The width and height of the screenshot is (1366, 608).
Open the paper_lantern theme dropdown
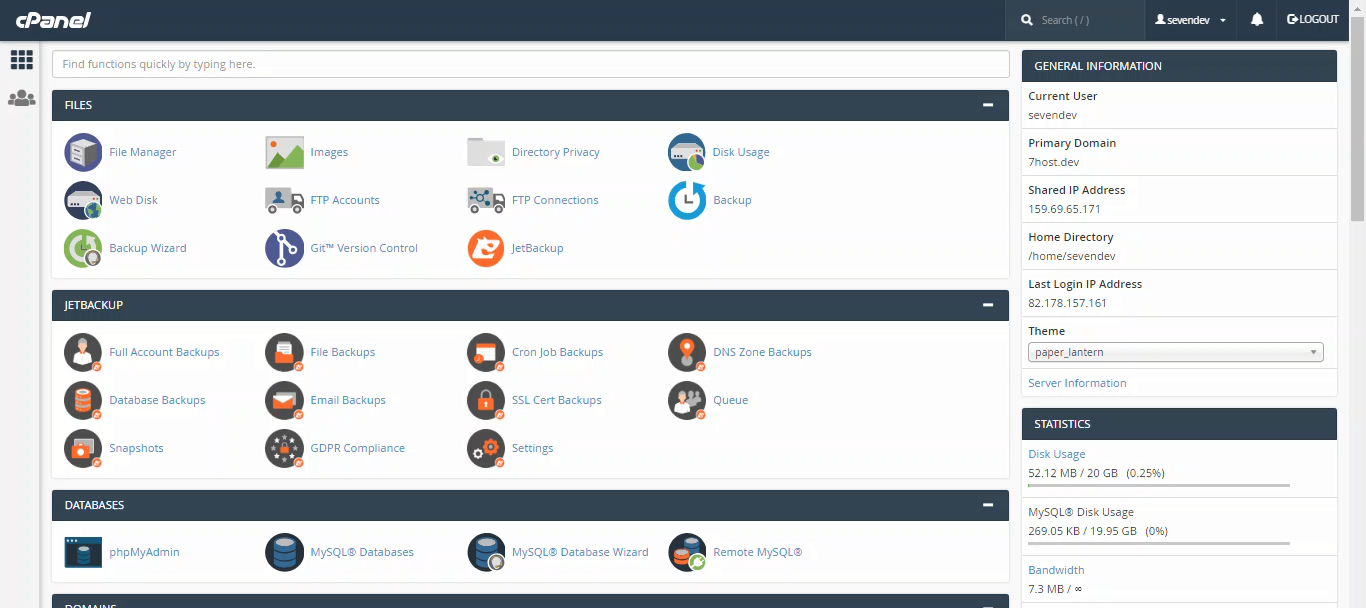1176,352
